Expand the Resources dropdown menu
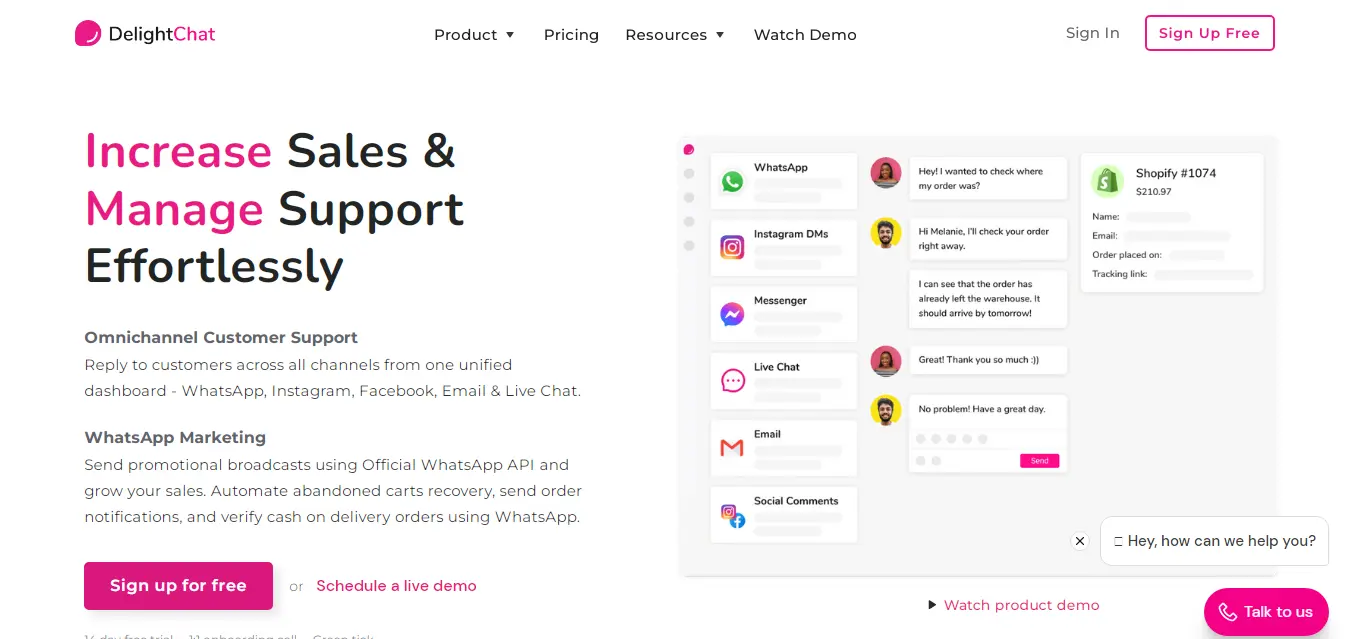Image resolution: width=1348 pixels, height=639 pixels. [675, 35]
